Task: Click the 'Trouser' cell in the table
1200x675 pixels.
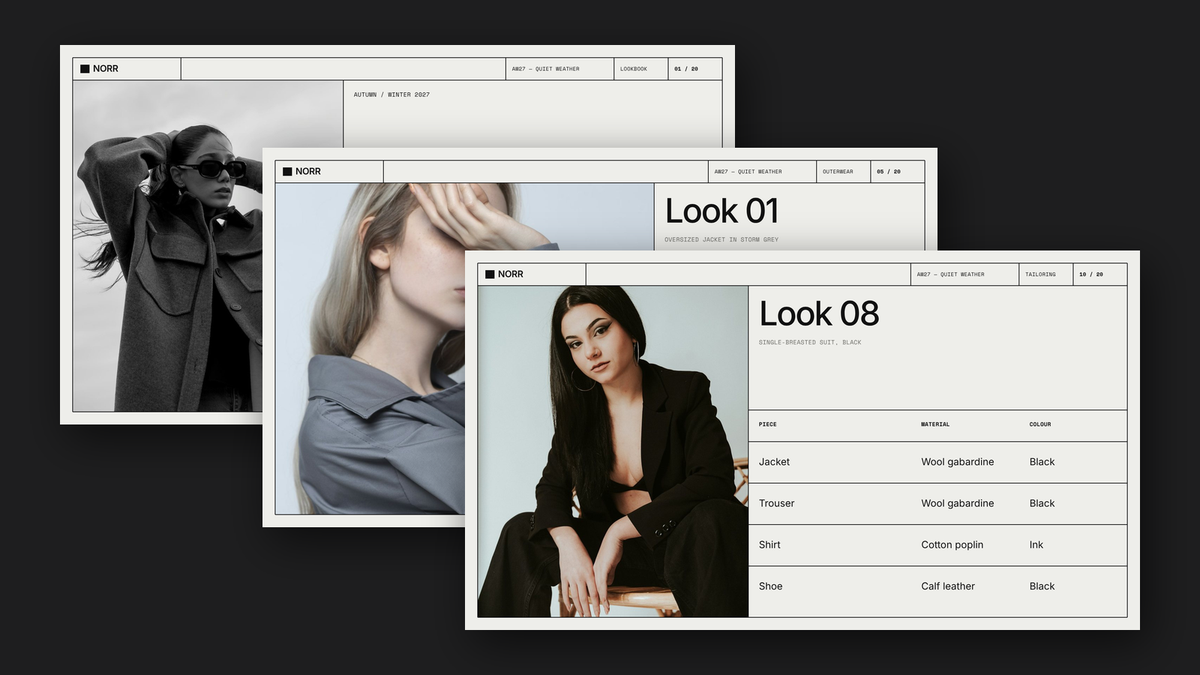Action: pos(777,504)
